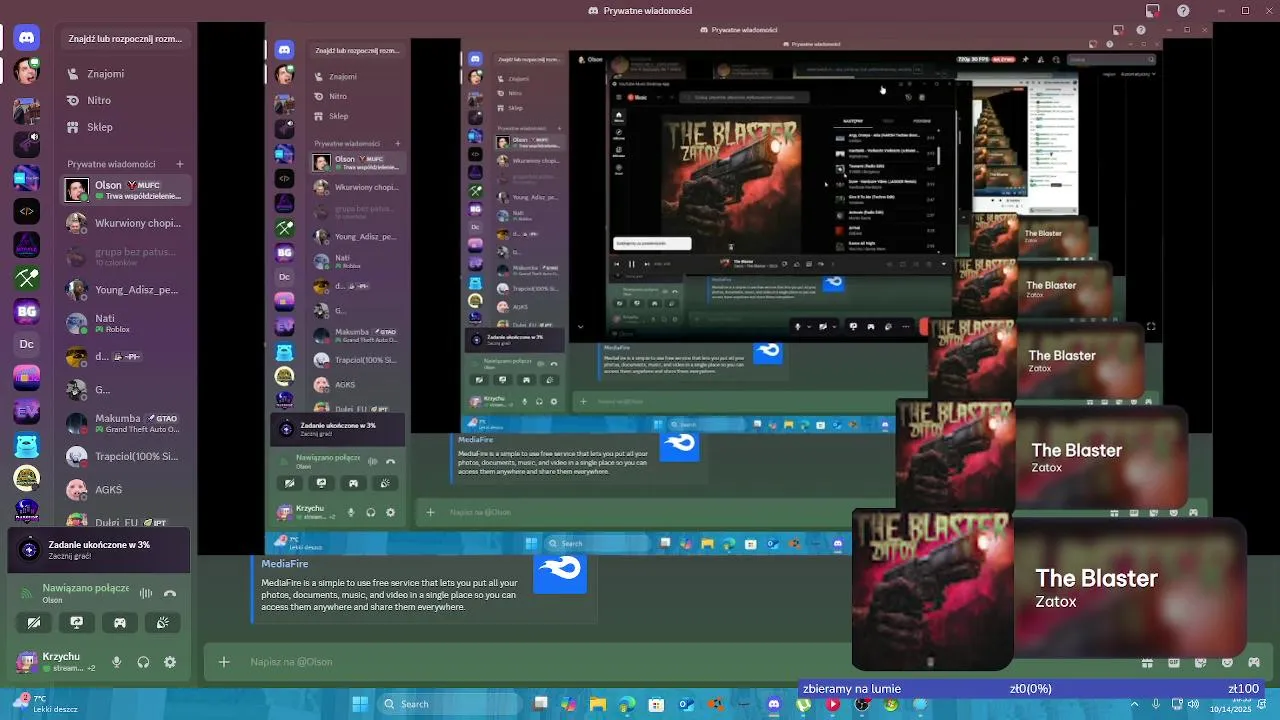The image size is (1280, 720).
Task: Open the Trapciol(100% Si... conversation
Action: pyautogui.click(x=125, y=456)
